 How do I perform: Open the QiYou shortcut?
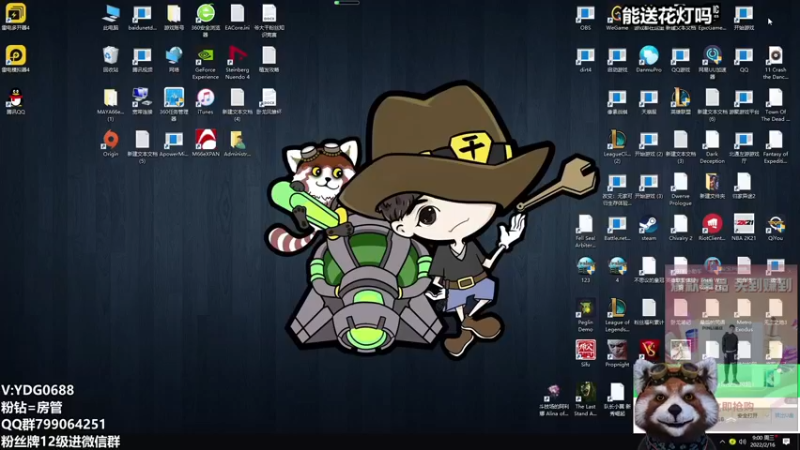click(x=776, y=228)
